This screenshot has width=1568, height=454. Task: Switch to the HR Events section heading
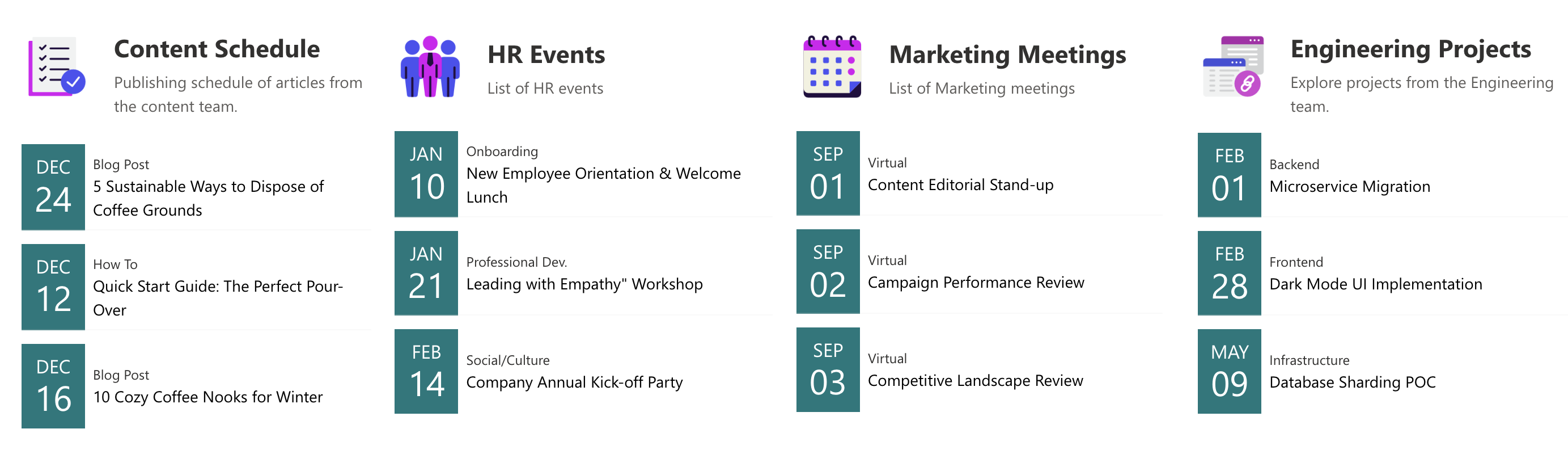point(546,55)
